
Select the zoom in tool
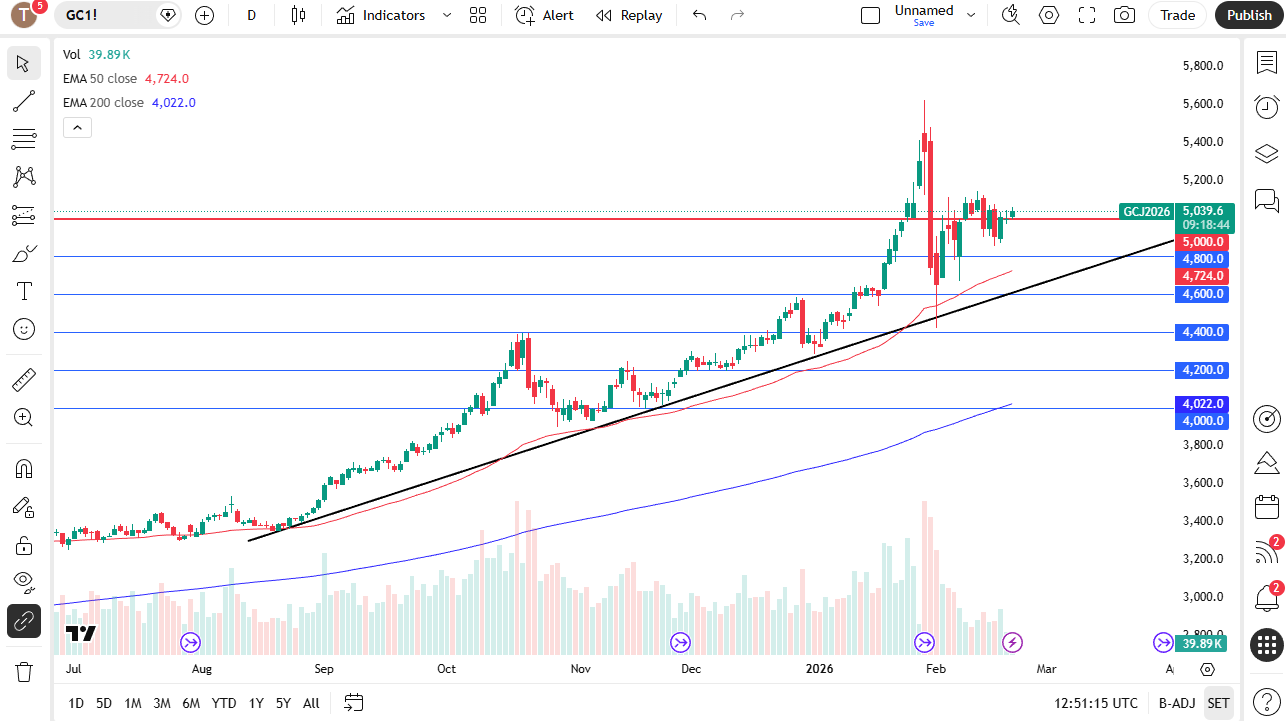24,417
